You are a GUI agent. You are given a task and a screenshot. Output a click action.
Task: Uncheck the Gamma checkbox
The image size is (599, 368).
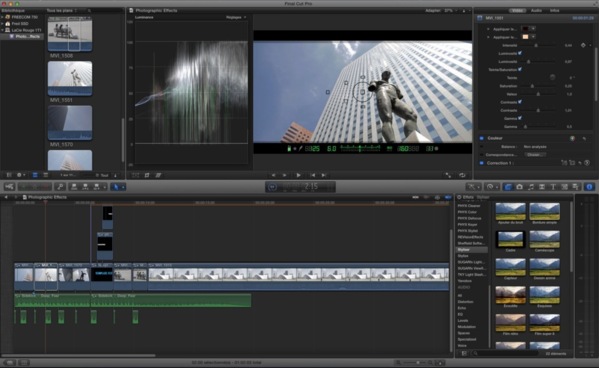pyautogui.click(x=520, y=118)
